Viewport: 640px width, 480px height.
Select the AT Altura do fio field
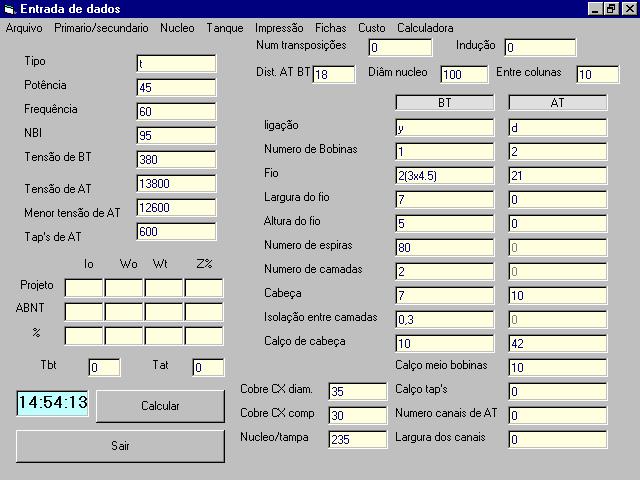[558, 224]
